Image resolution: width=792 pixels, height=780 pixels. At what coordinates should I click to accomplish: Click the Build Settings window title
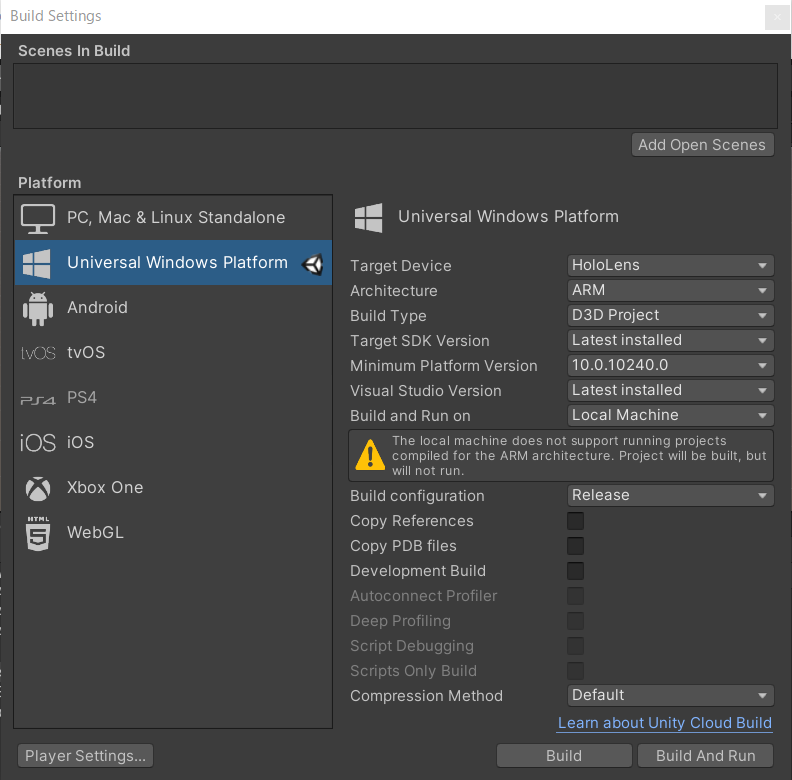(x=56, y=16)
